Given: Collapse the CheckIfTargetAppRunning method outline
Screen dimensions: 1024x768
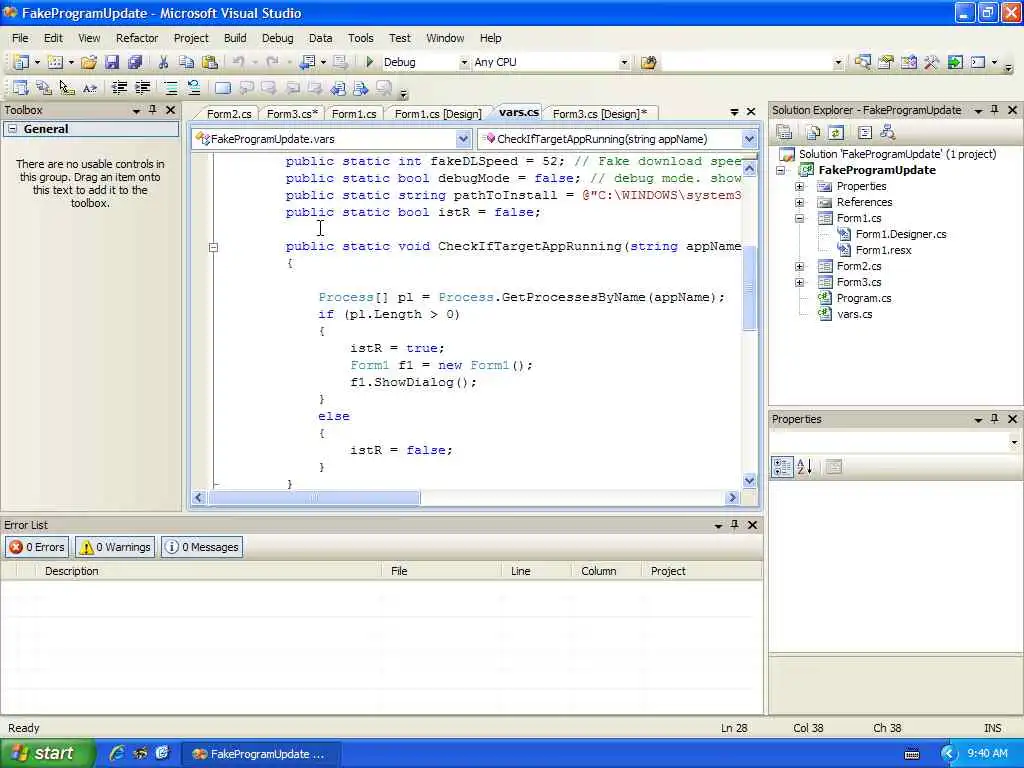Looking at the screenshot, I should (x=213, y=247).
